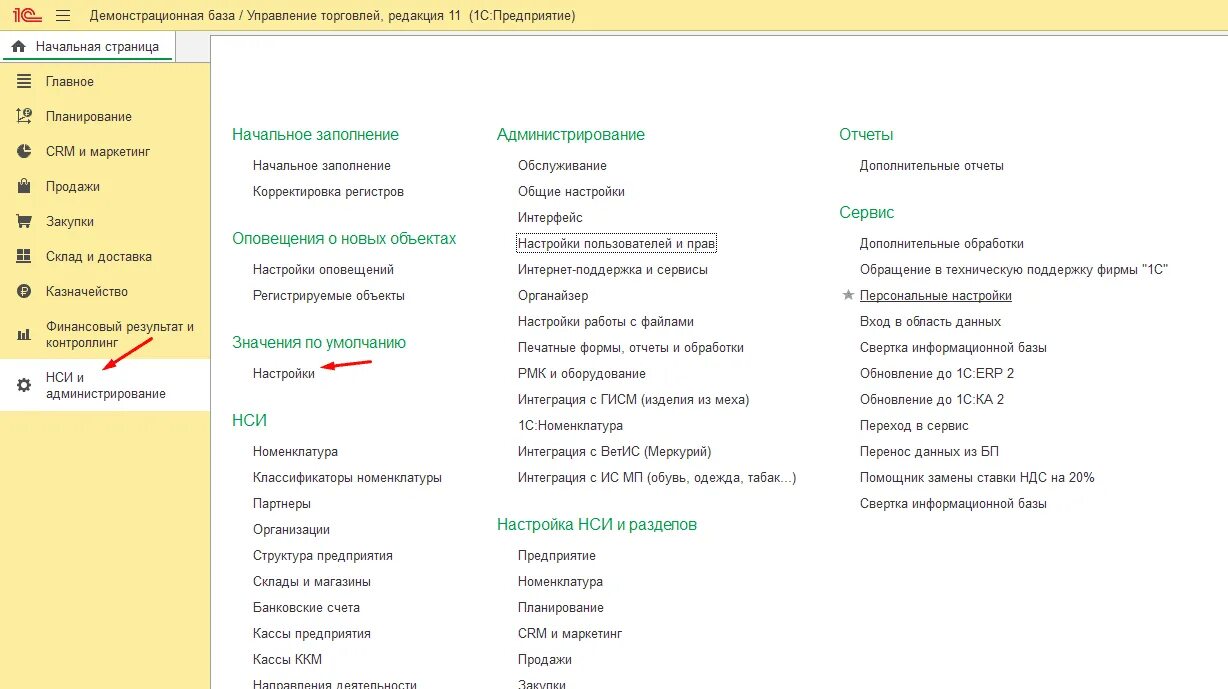Click the Казначейство ruble icon

coord(24,291)
